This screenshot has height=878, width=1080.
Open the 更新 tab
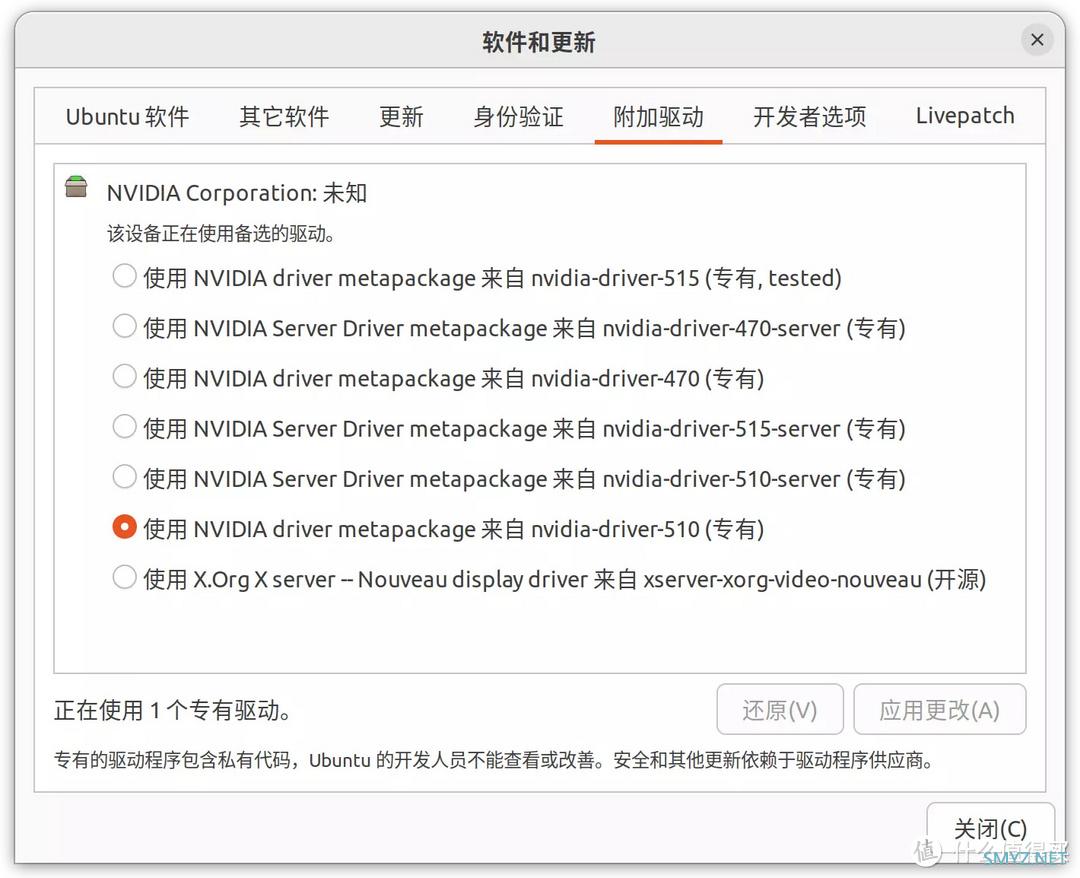tap(401, 116)
